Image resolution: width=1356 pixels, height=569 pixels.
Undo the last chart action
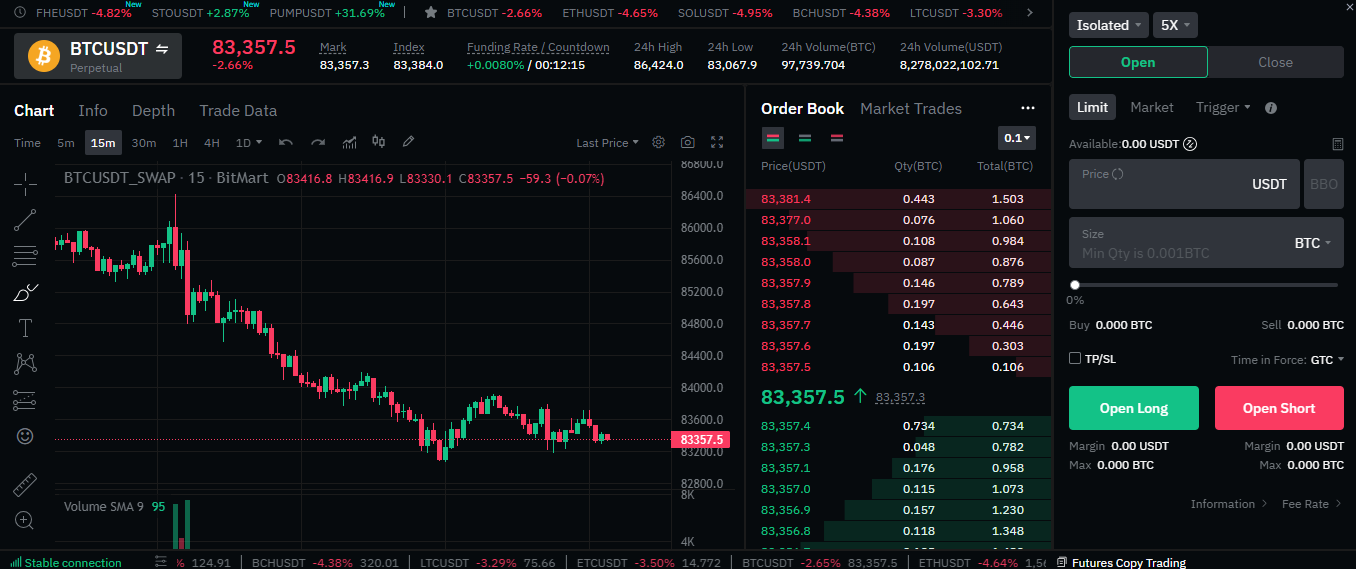[286, 143]
